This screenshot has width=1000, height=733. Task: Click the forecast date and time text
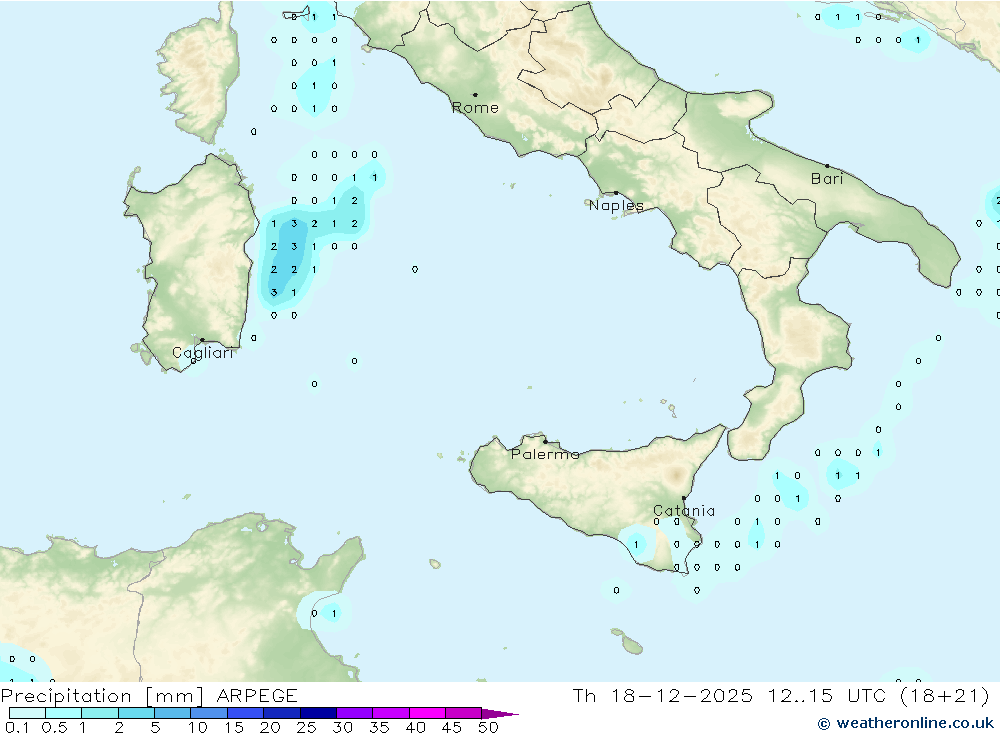click(780, 695)
